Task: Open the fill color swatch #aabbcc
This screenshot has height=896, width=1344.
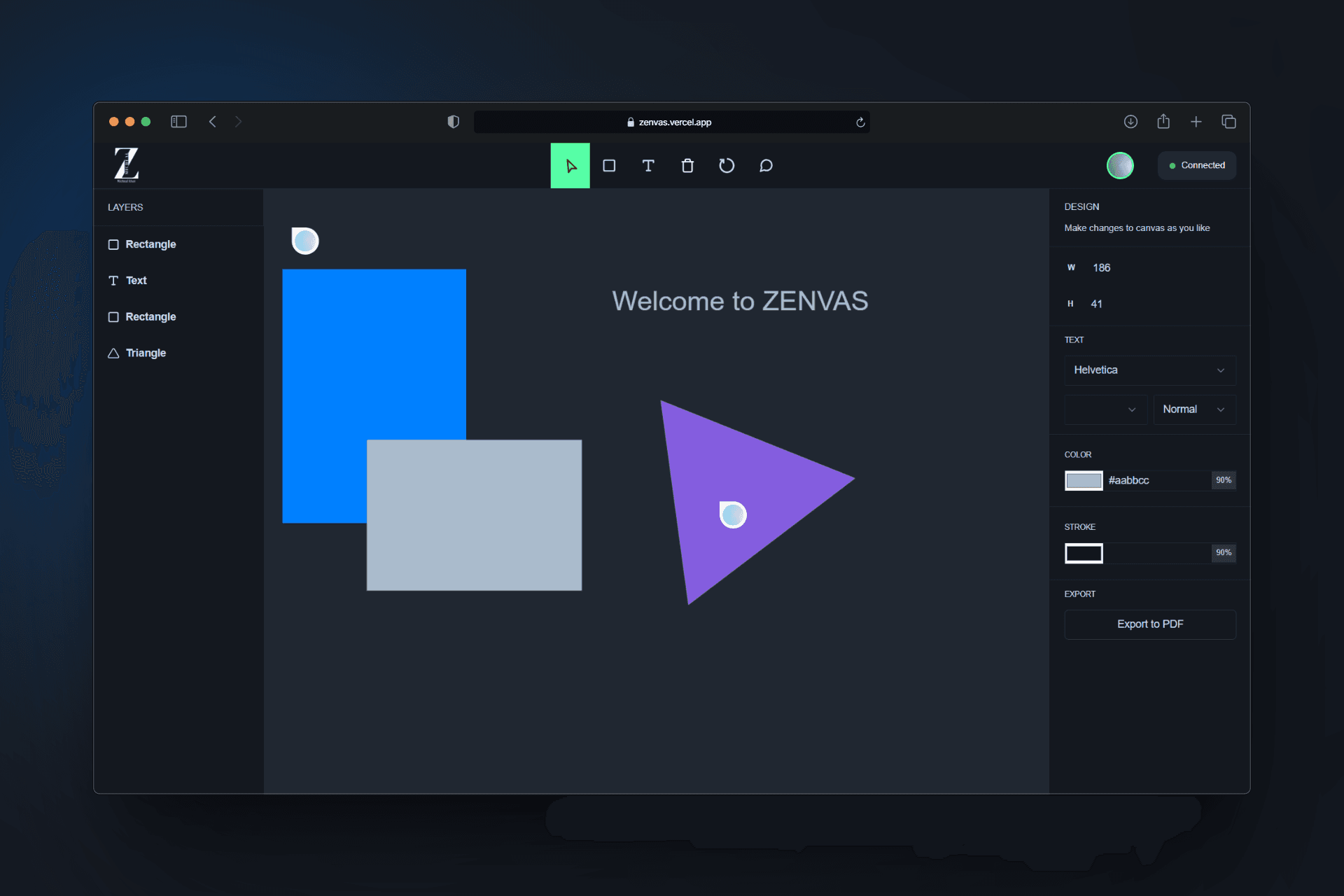Action: [1084, 480]
